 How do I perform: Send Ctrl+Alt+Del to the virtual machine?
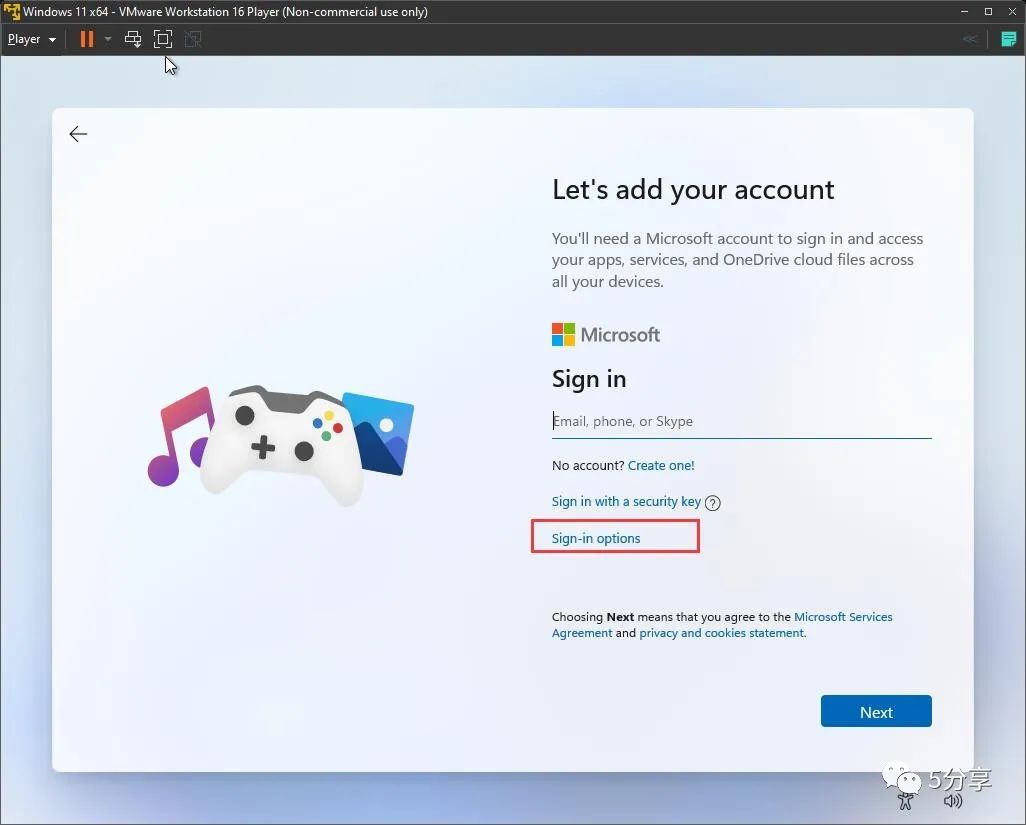(x=133, y=39)
